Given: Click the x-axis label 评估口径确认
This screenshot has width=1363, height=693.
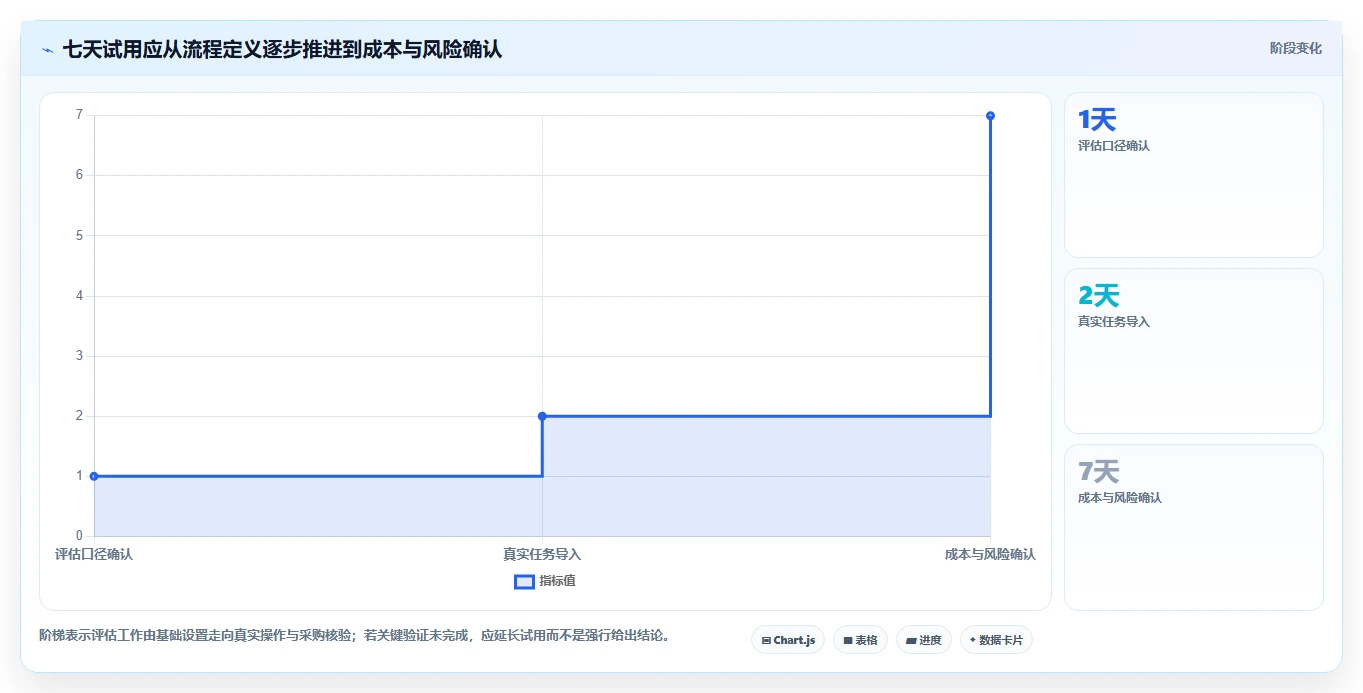Looking at the screenshot, I should pos(94,554).
